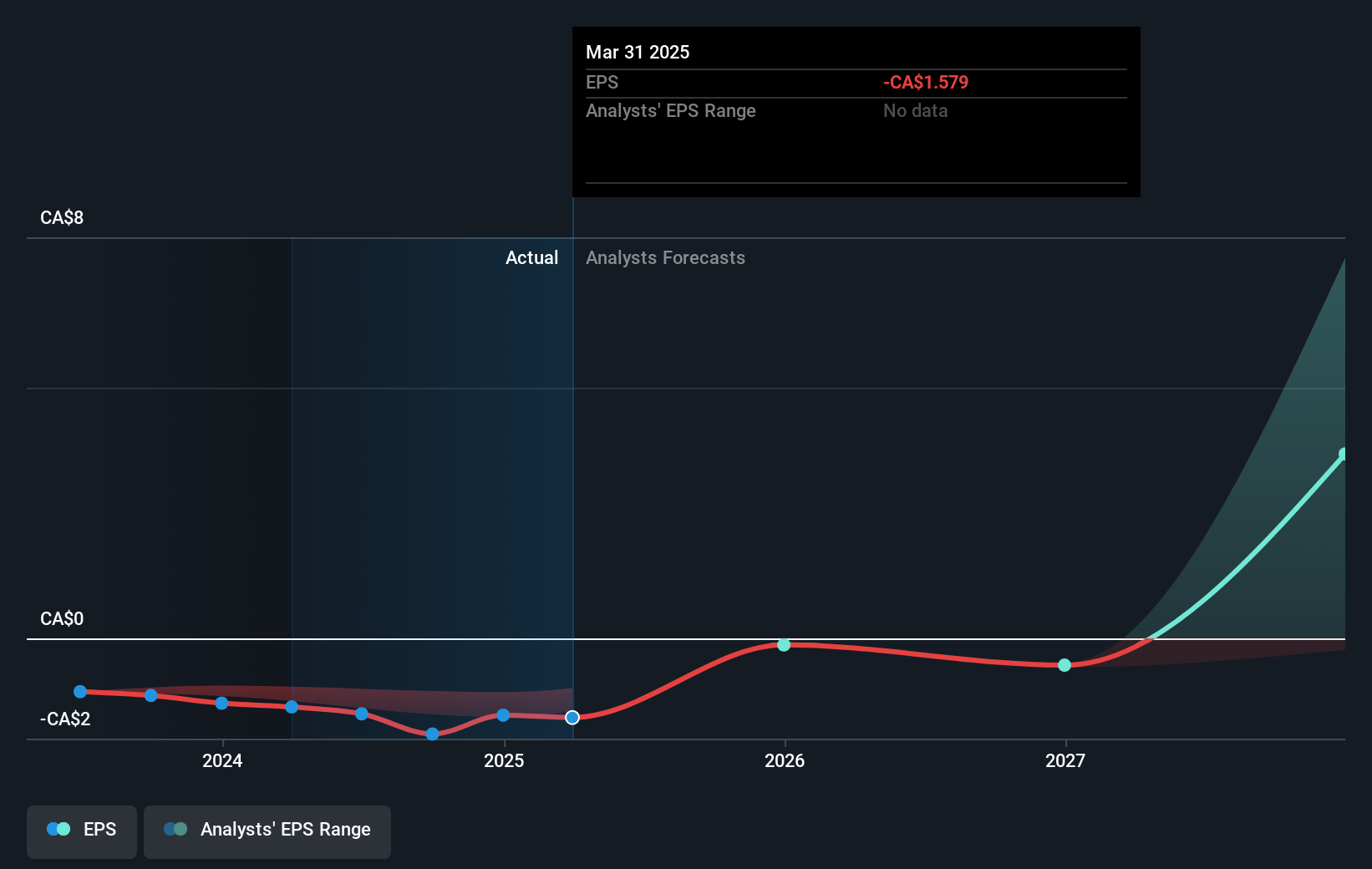
Task: Click the Mar 31 2025 tooltip date
Action: [638, 53]
